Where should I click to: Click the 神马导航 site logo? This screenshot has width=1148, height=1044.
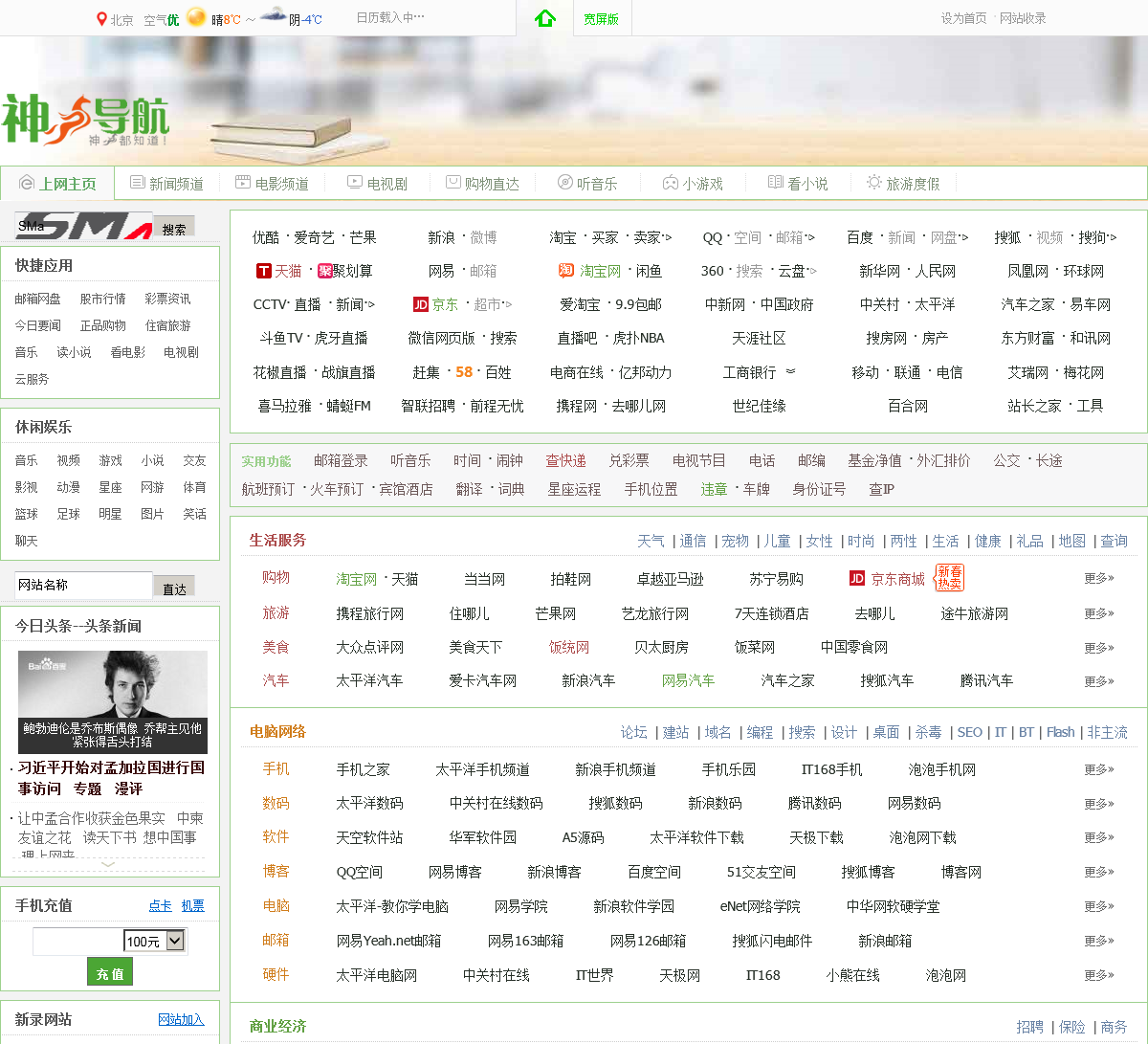click(x=86, y=119)
